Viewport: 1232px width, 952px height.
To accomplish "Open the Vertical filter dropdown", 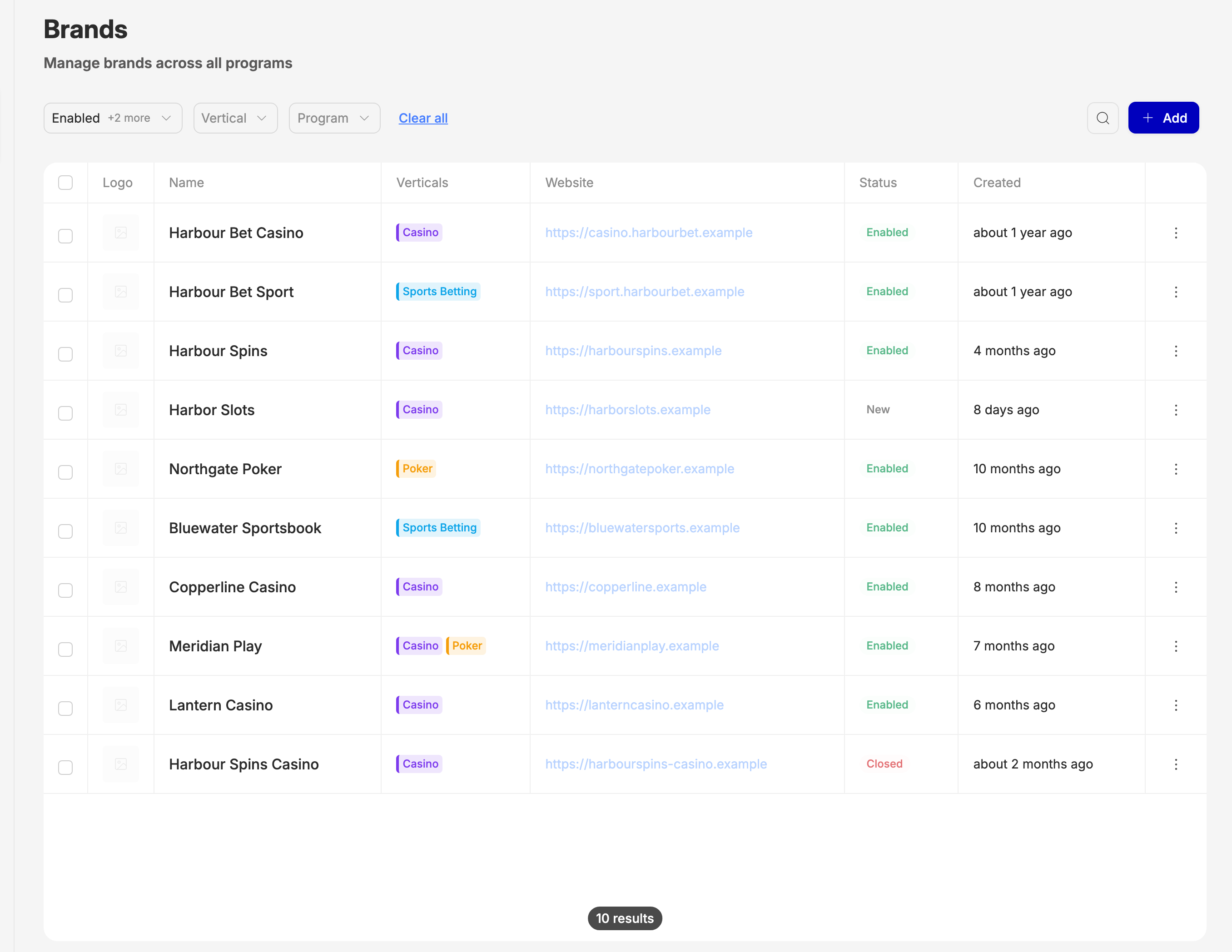I will click(235, 118).
